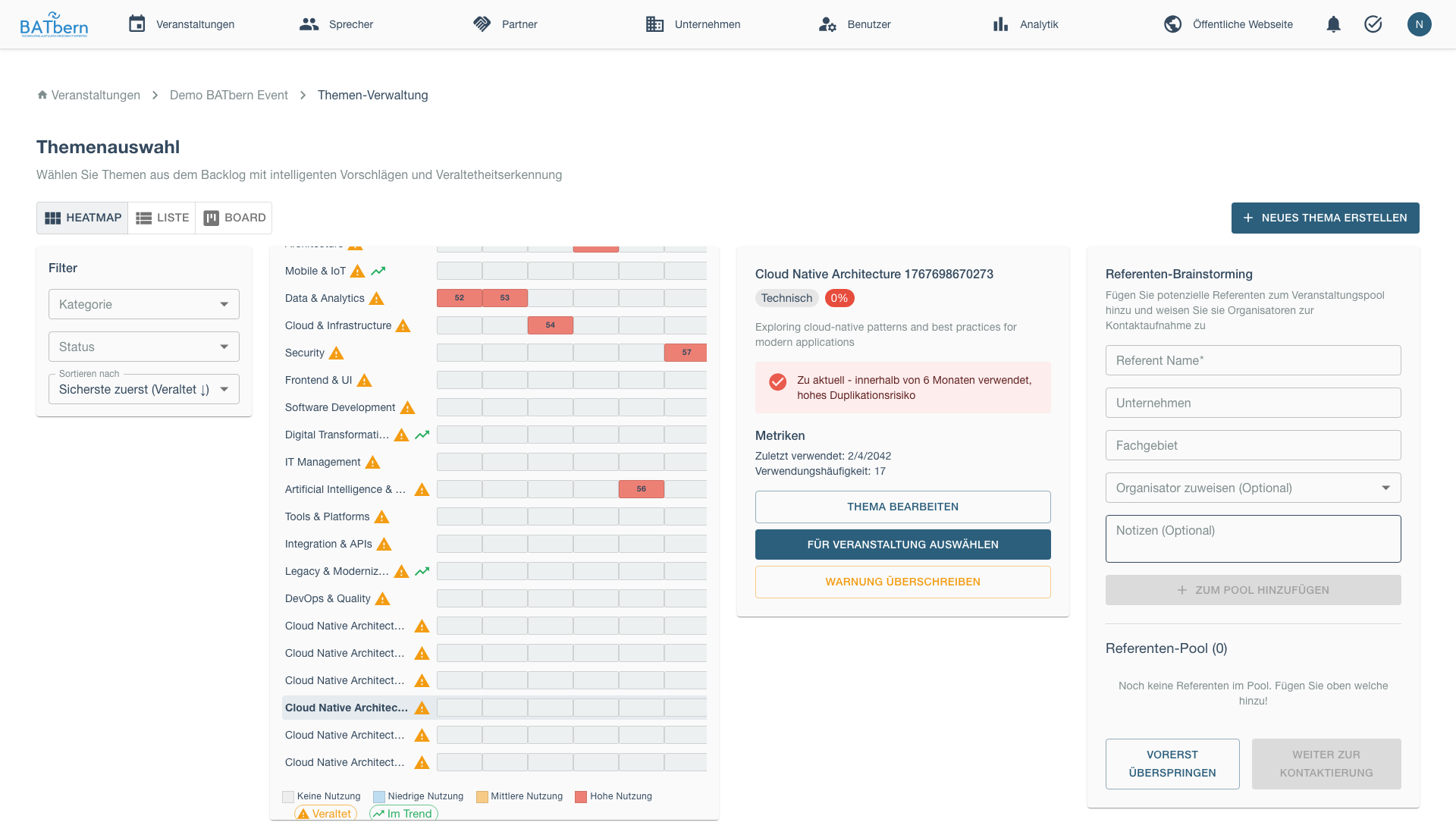Switch to the LISTE view tab
Image resolution: width=1456 pixels, height=838 pixels.
coord(162,218)
